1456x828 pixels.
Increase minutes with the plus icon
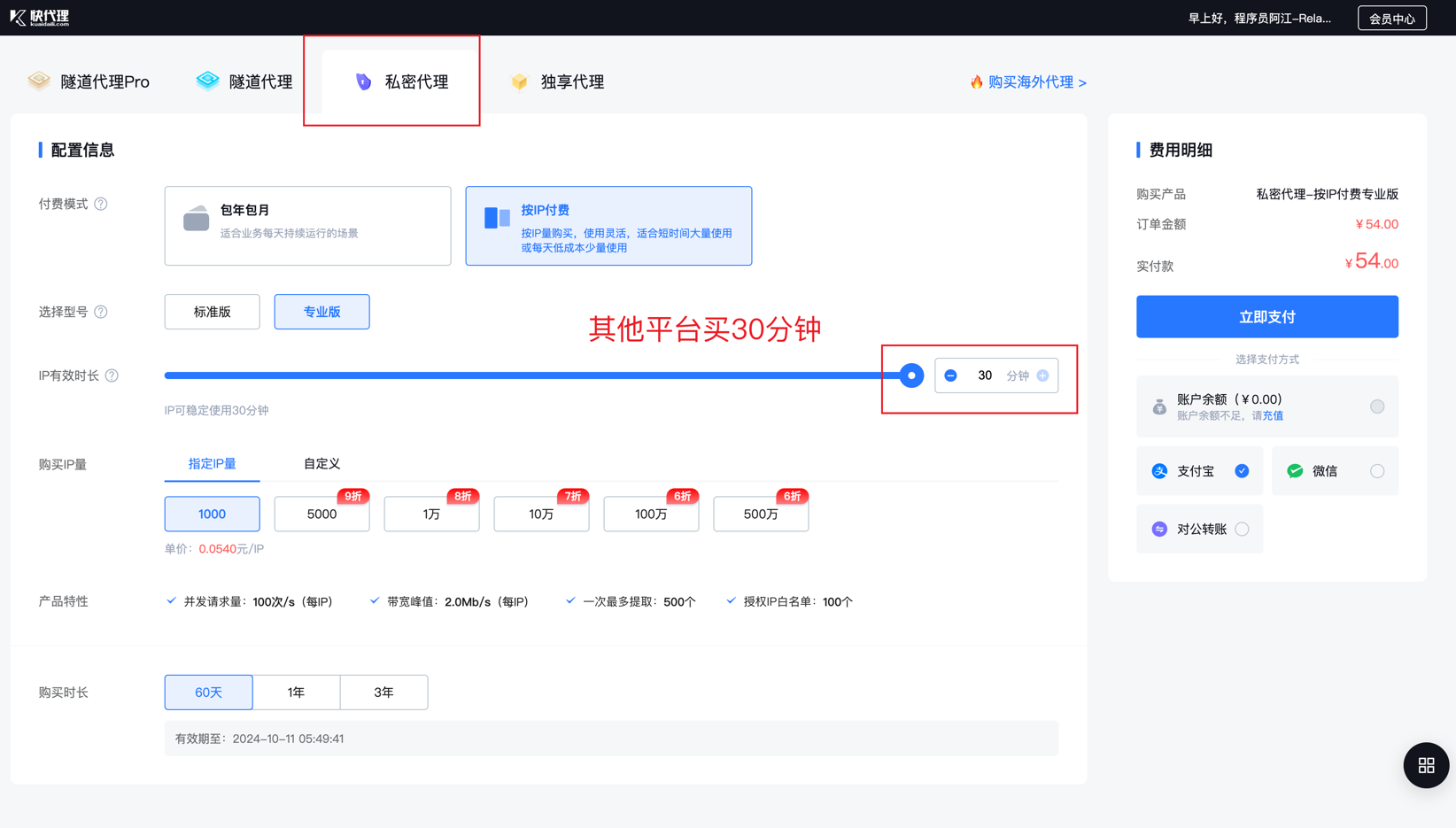[x=1042, y=375]
